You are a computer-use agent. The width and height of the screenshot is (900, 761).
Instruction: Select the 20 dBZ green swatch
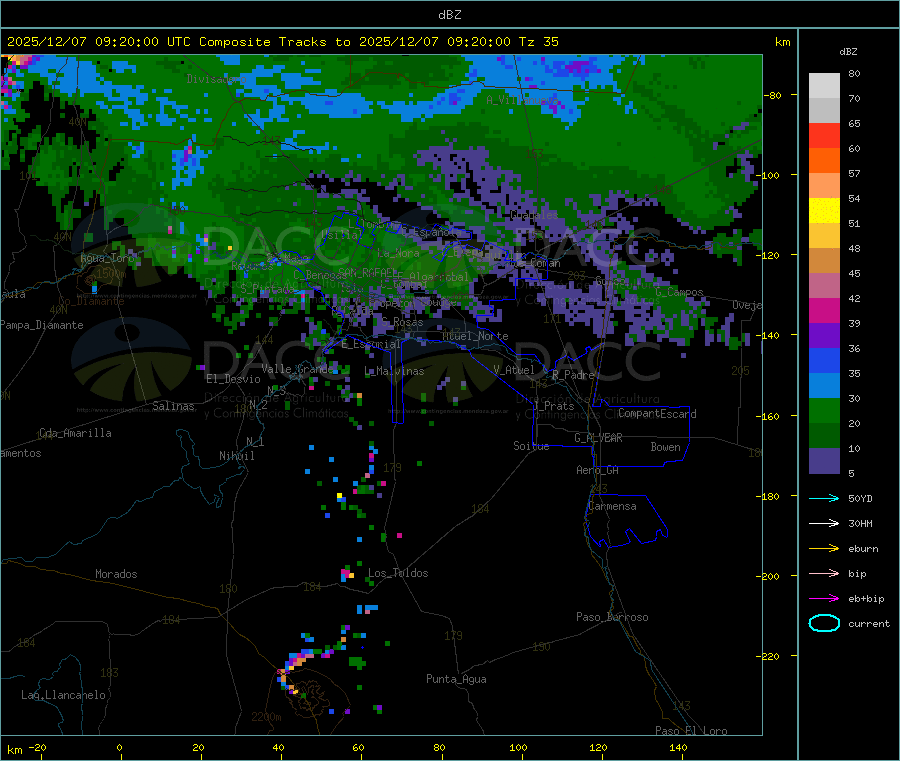[x=824, y=411]
